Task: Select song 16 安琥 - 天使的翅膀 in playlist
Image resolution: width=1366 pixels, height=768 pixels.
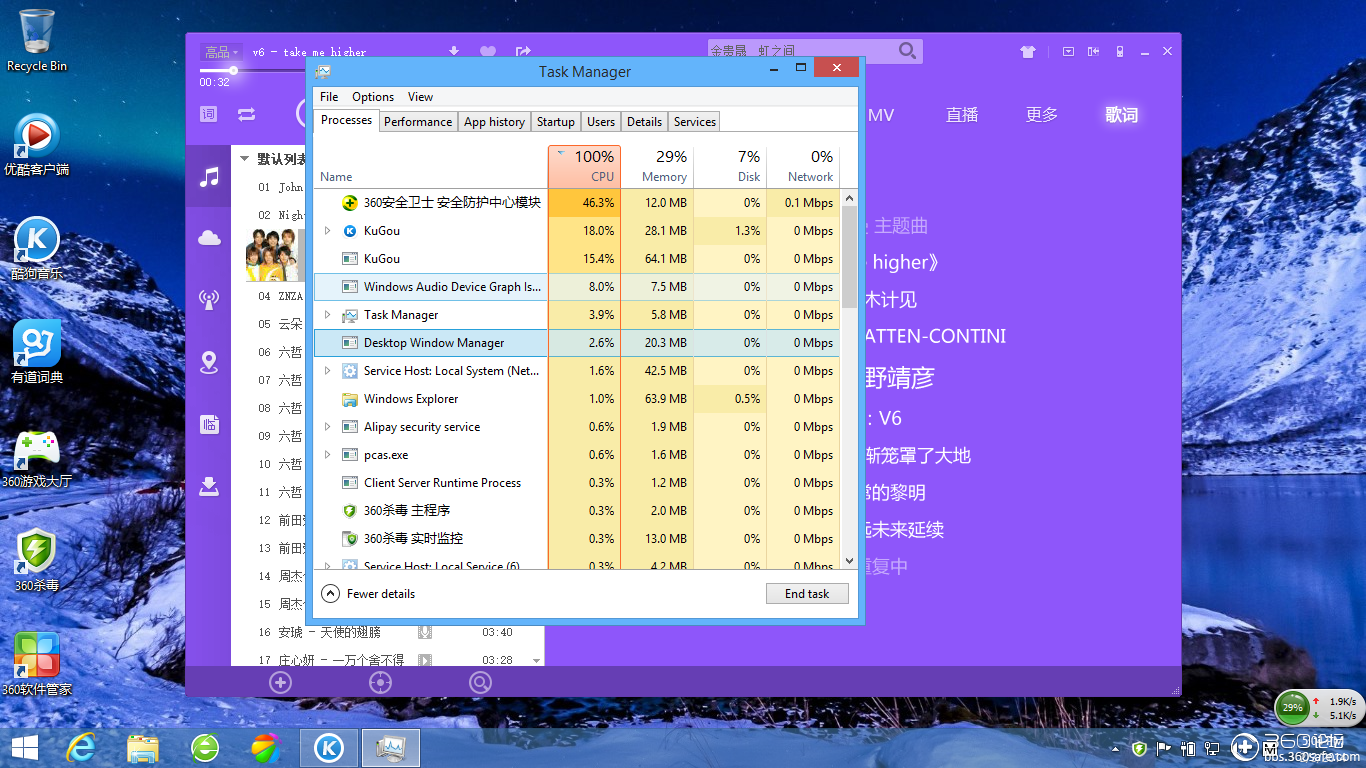Action: pyautogui.click(x=388, y=632)
